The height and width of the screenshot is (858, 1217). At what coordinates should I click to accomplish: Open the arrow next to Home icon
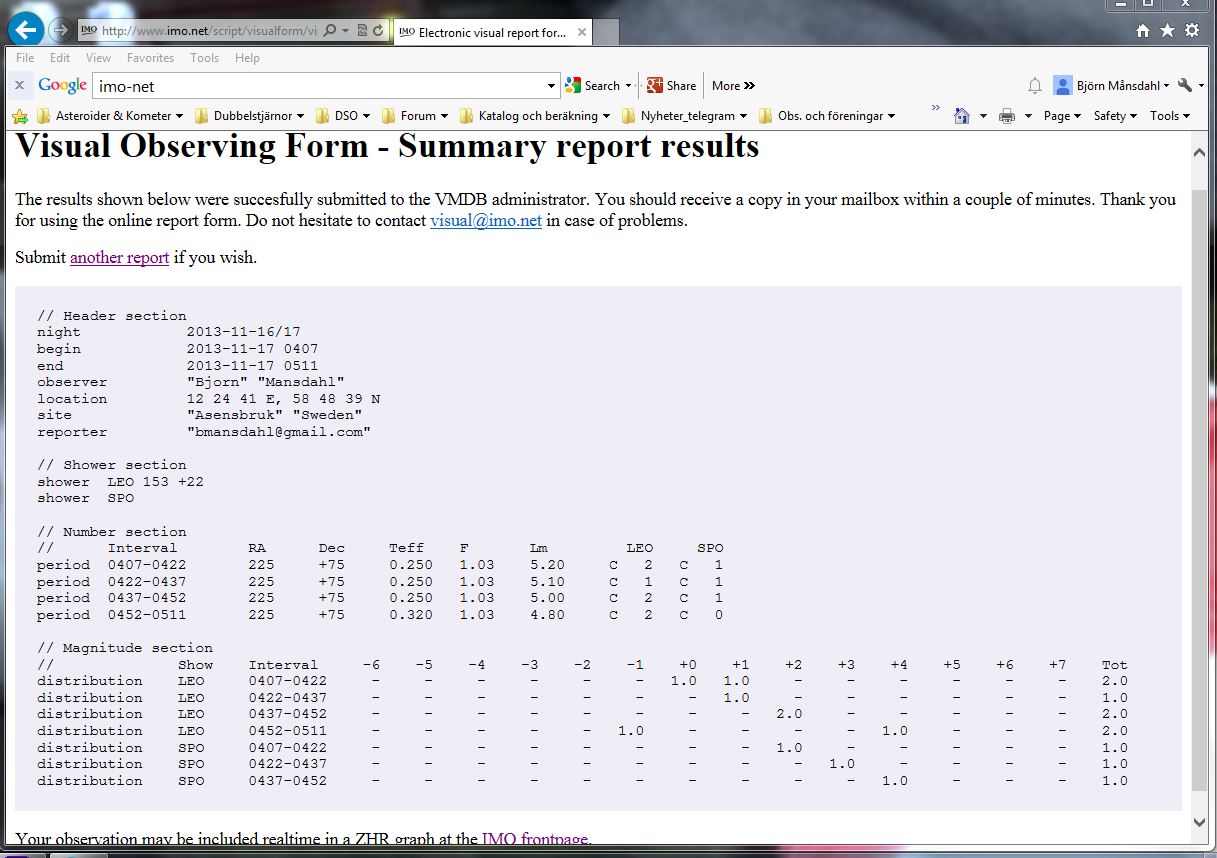(983, 116)
